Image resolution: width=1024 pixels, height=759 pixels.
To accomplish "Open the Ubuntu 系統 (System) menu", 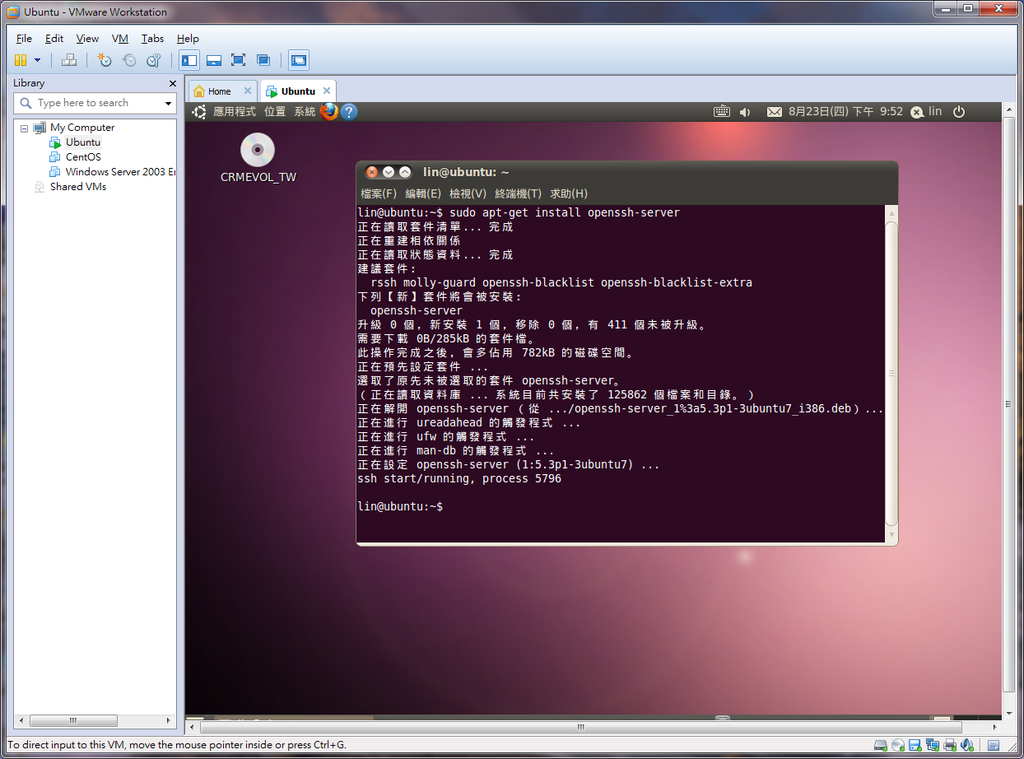I will point(304,112).
